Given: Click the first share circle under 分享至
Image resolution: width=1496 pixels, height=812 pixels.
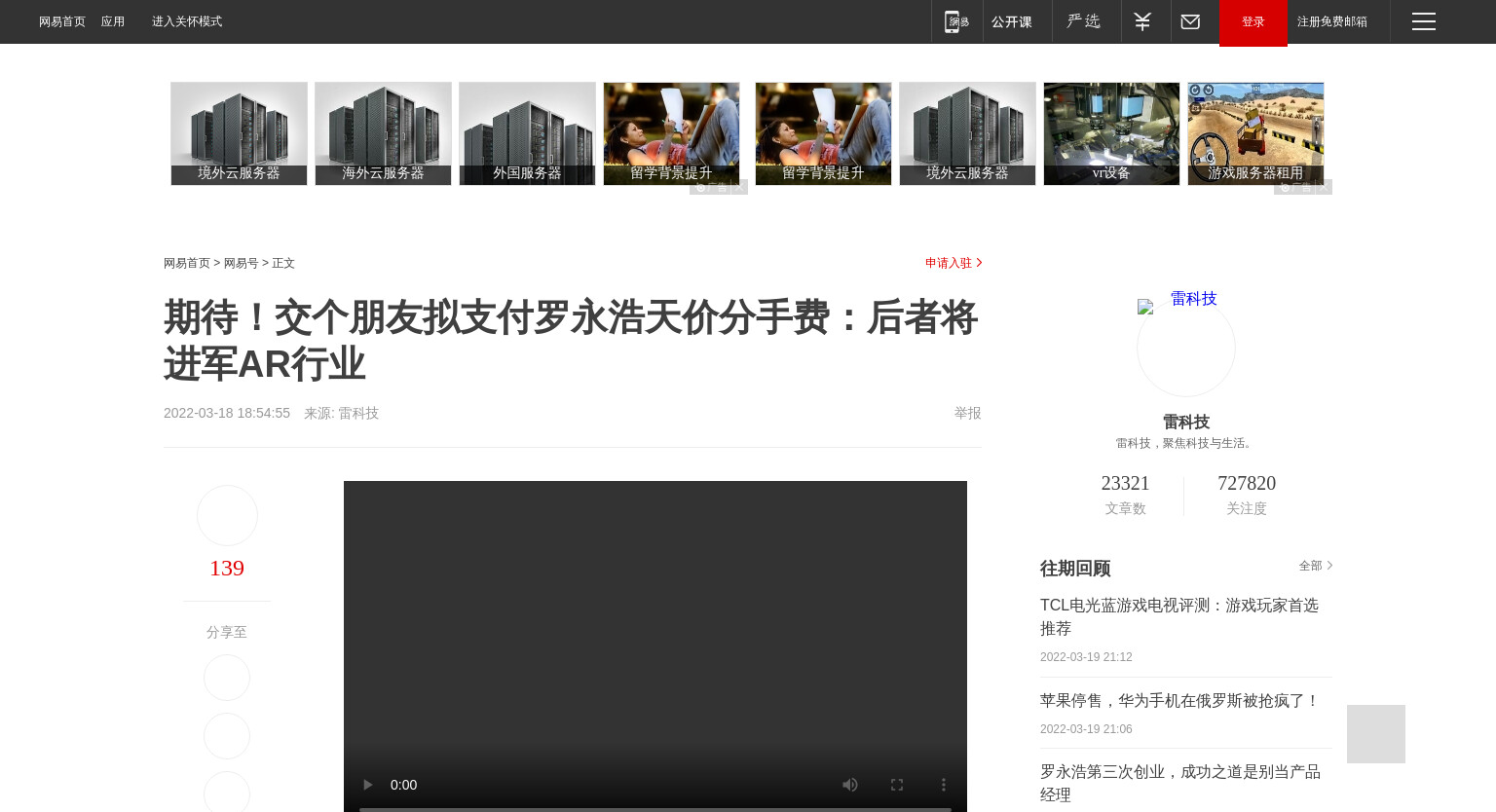Looking at the screenshot, I should [227, 678].
